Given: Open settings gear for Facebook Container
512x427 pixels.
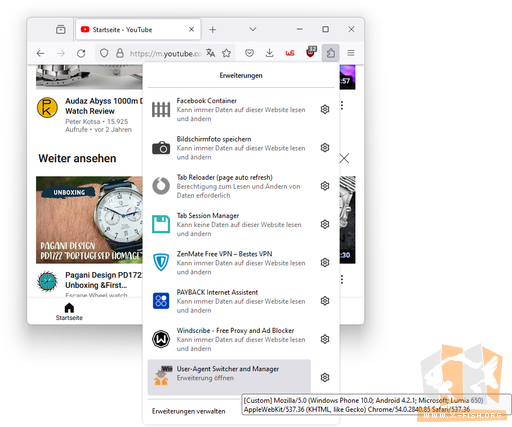Looking at the screenshot, I should pyautogui.click(x=325, y=109).
